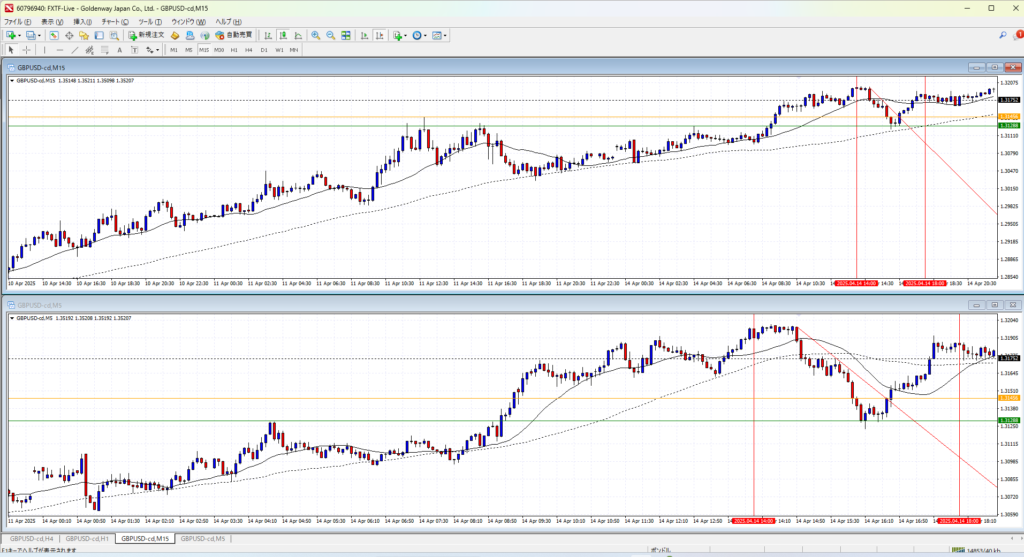Select the H1 timeframe button

[234, 49]
